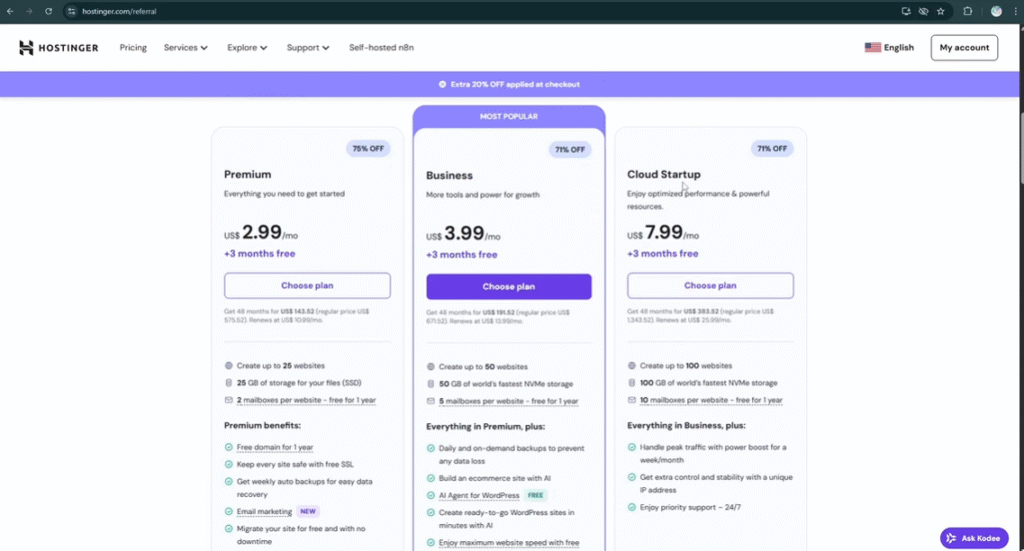Image resolution: width=1024 pixels, height=551 pixels.
Task: Expand the Services dropdown menu
Action: click(x=185, y=48)
